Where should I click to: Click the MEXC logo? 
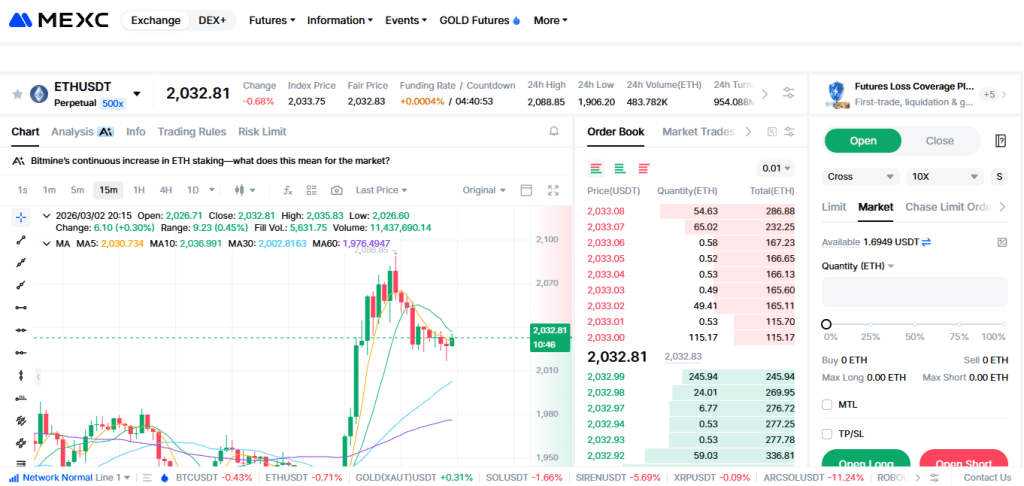coord(59,20)
